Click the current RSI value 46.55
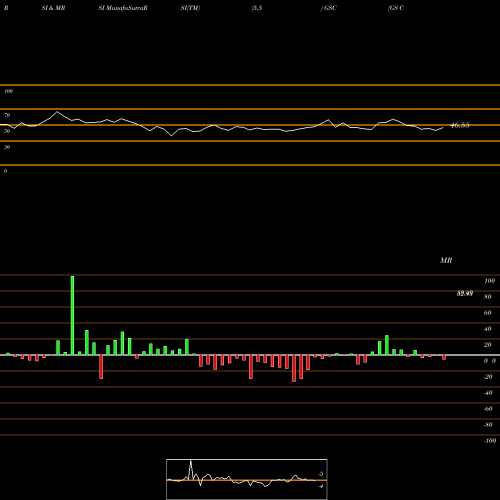The height and width of the screenshot is (500, 500). (460, 125)
